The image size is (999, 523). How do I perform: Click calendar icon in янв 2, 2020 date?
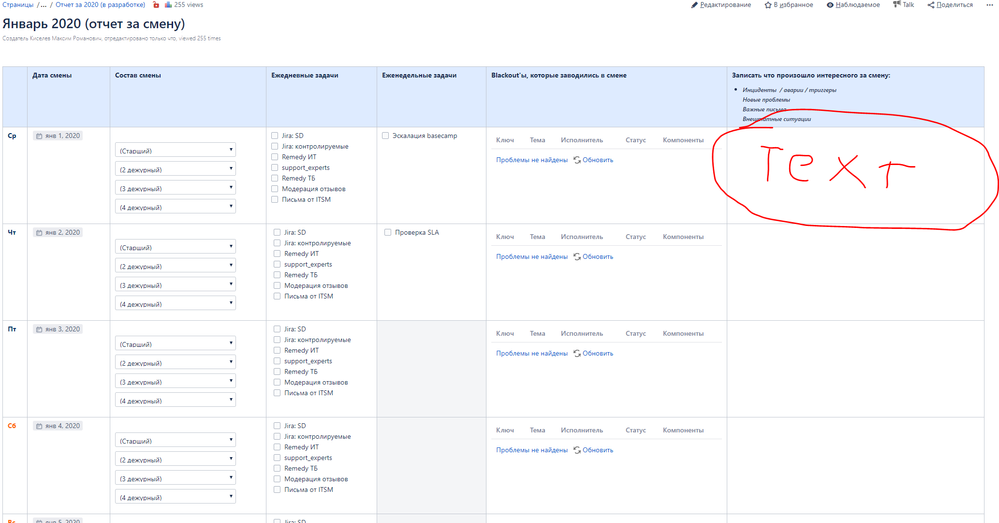(x=40, y=233)
